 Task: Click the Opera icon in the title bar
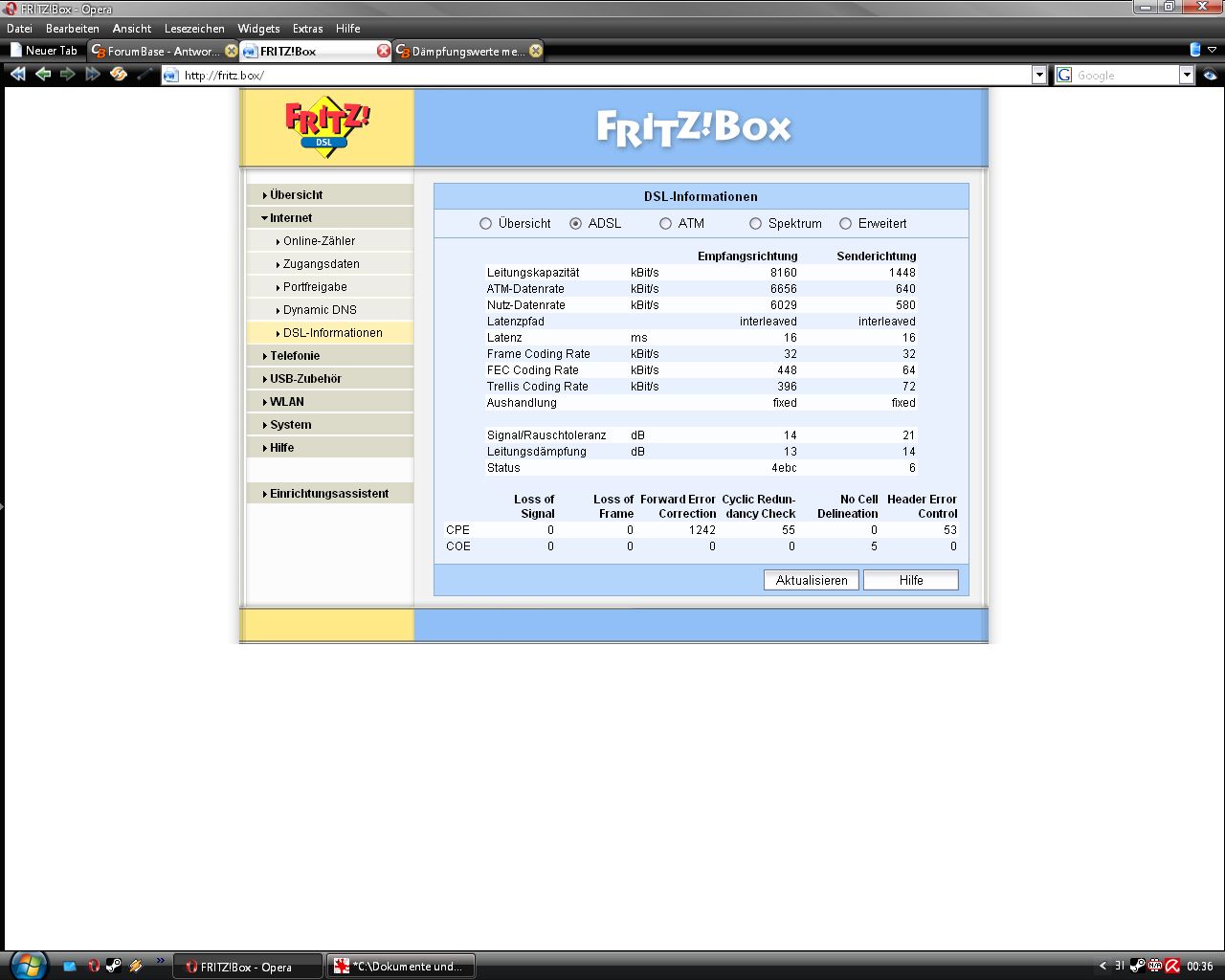click(x=11, y=9)
